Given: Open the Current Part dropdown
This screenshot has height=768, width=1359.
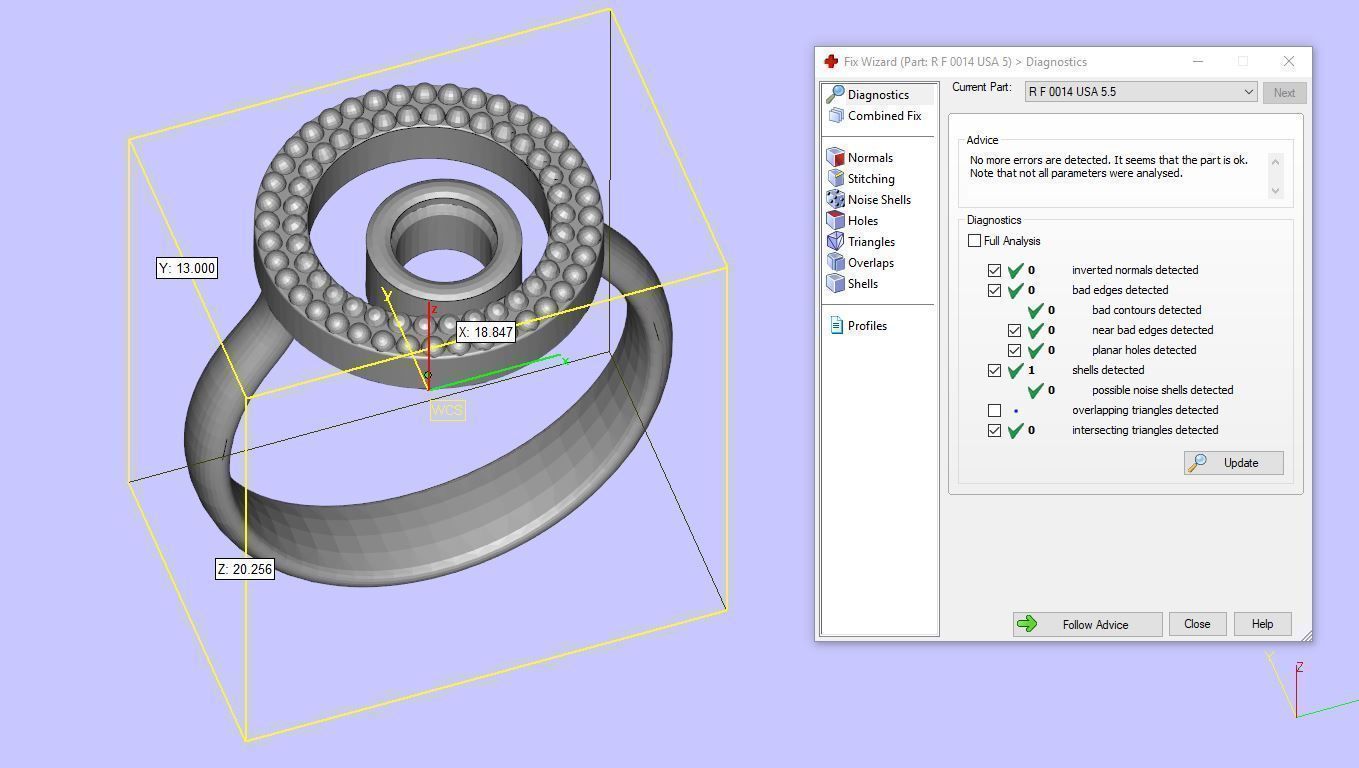Looking at the screenshot, I should [1141, 92].
